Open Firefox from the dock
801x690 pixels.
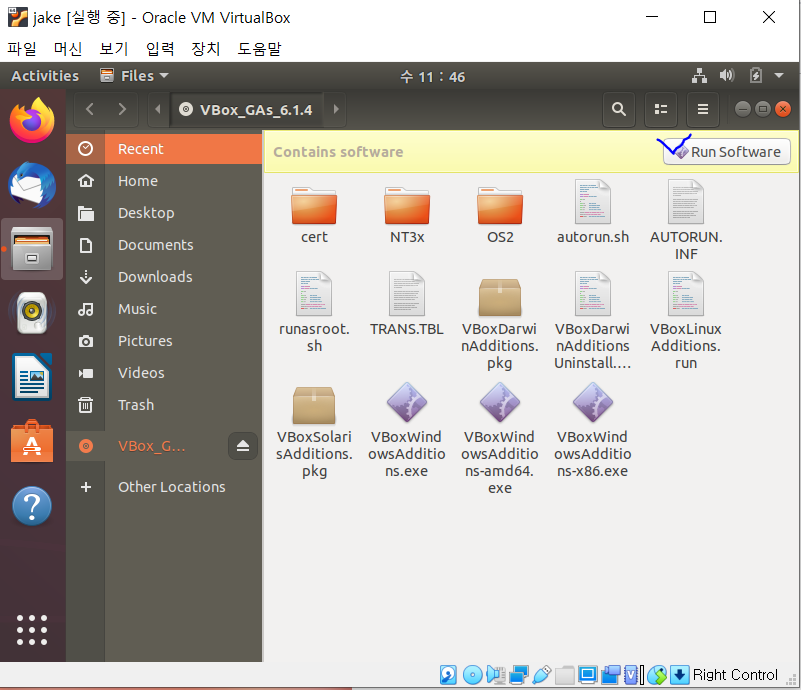coord(32,121)
